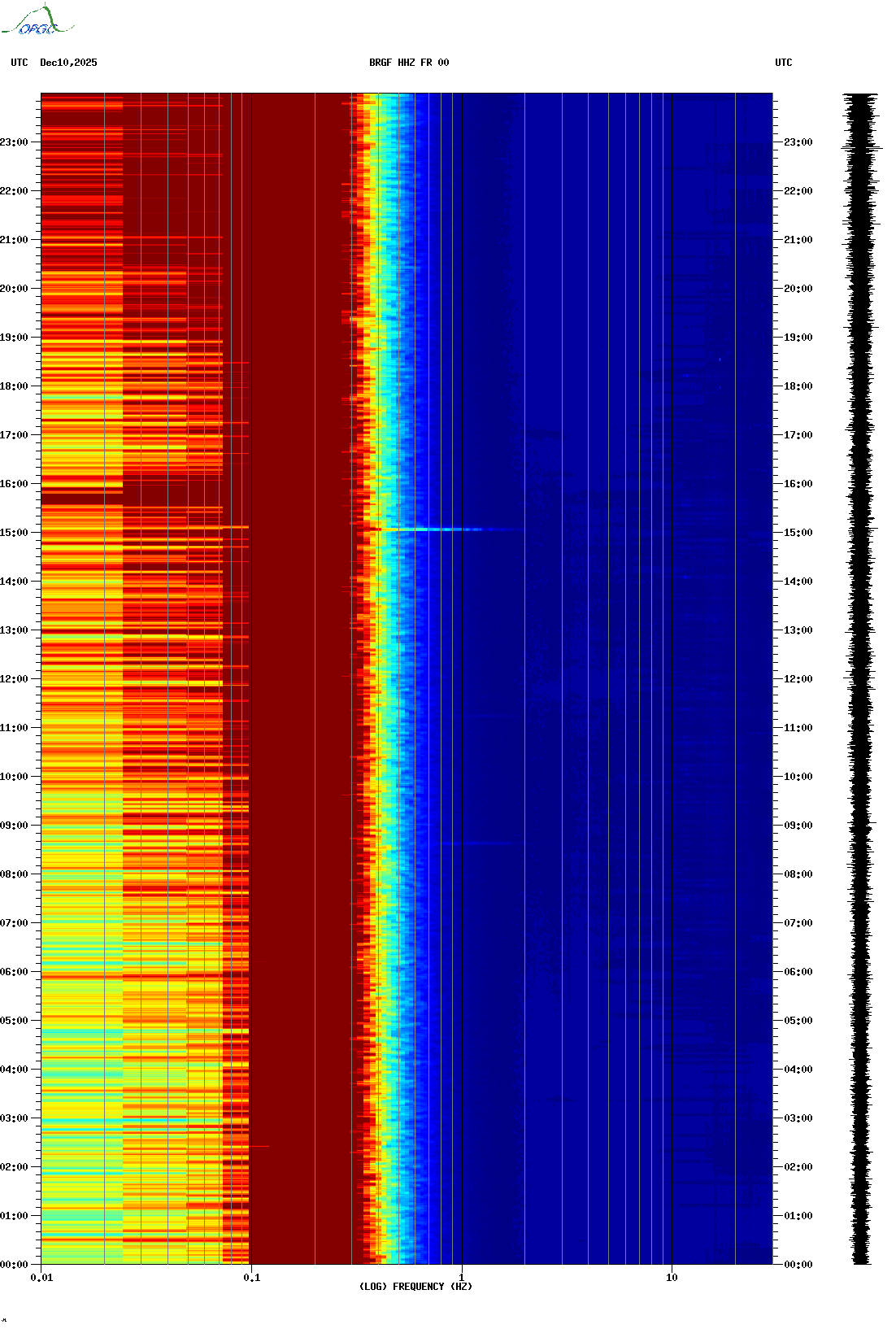Image resolution: width=896 pixels, height=1329 pixels.
Task: Click the 06:00 label on the left time axis
Action: point(14,972)
